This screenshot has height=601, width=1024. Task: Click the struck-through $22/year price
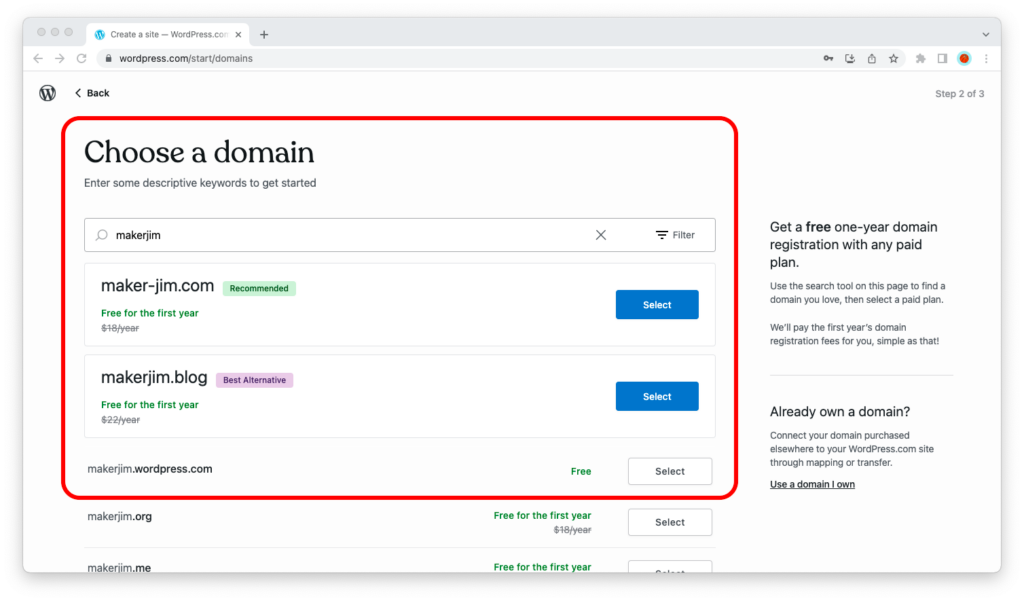pyautogui.click(x=120, y=420)
